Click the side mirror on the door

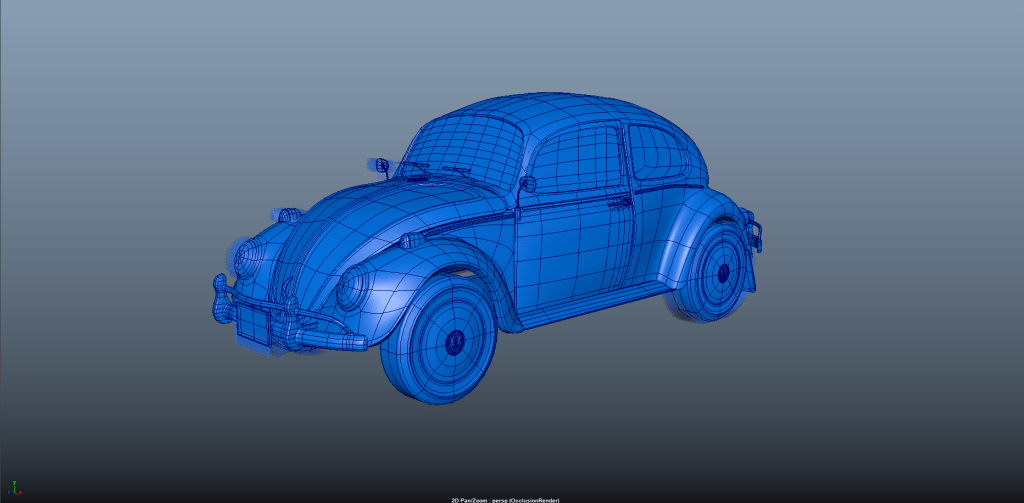[528, 184]
